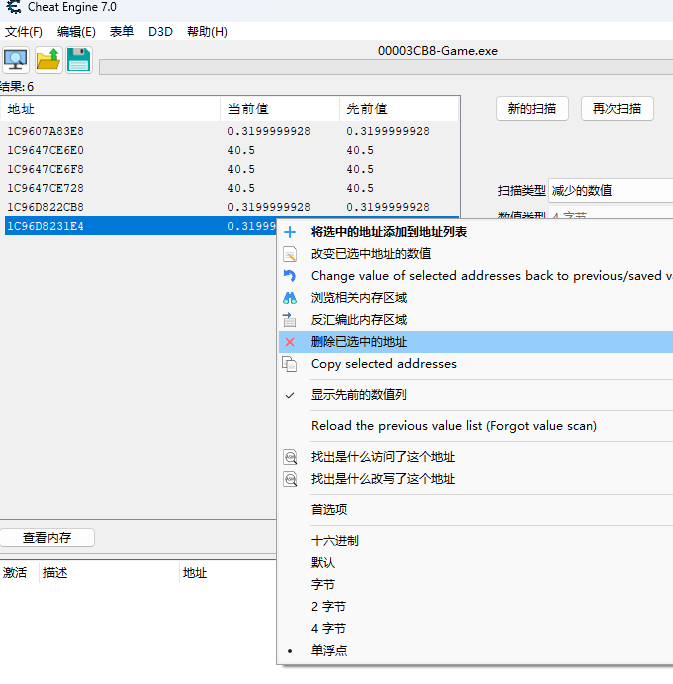Viewport: 673px width, 684px height.
Task: Select Copy selected addresses
Action: pyautogui.click(x=475, y=364)
